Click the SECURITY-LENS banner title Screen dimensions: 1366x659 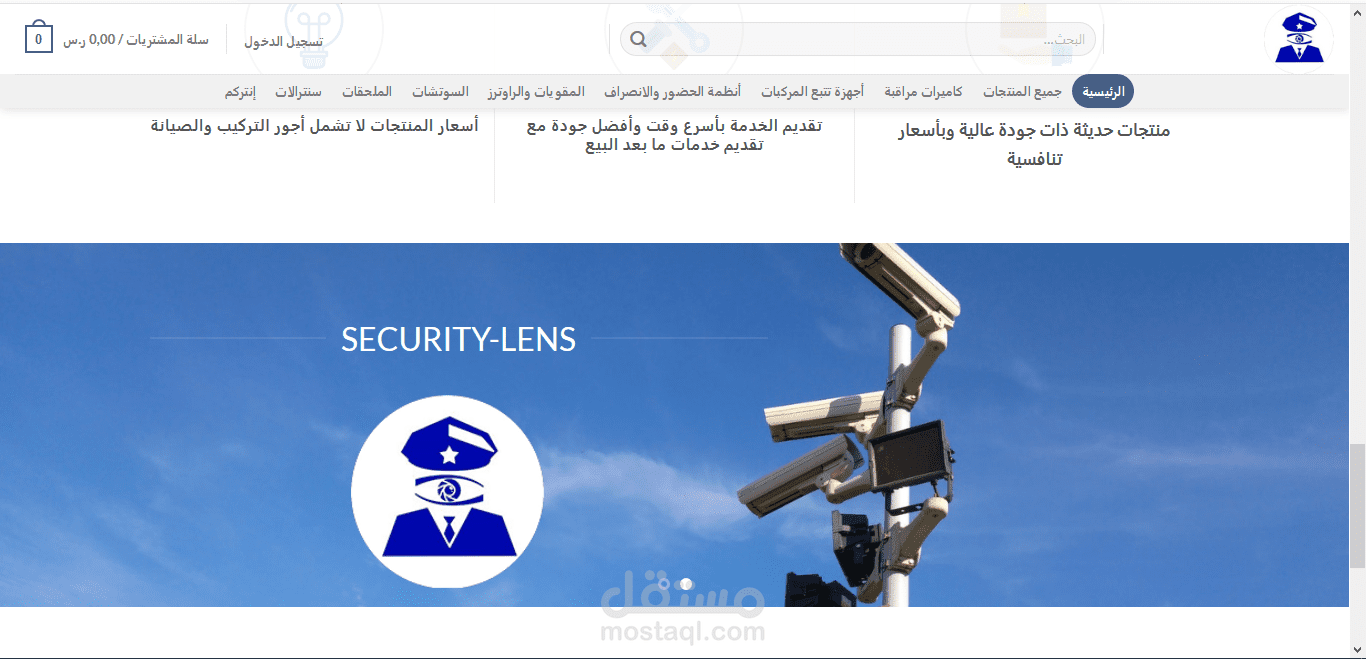point(458,339)
